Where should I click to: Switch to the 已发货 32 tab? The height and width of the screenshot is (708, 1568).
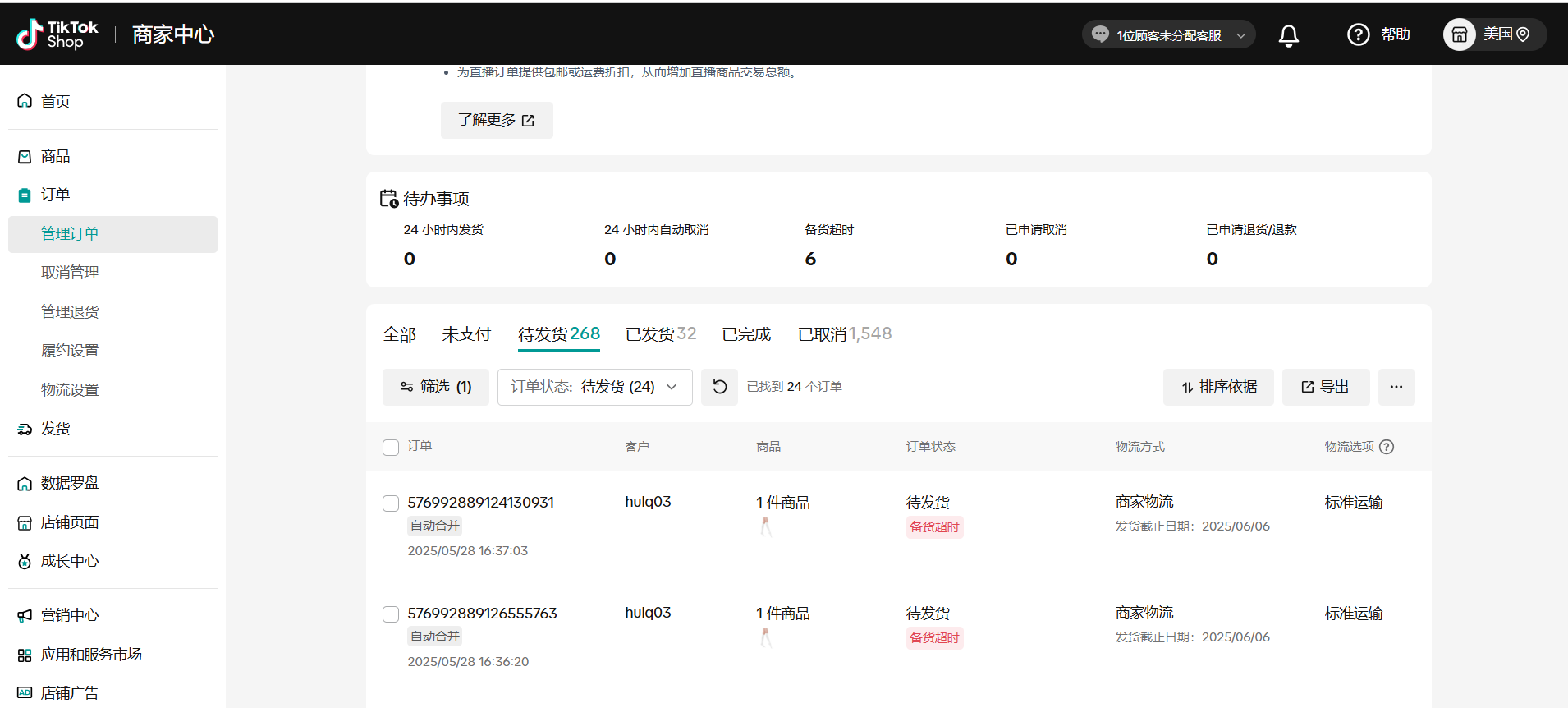661,334
